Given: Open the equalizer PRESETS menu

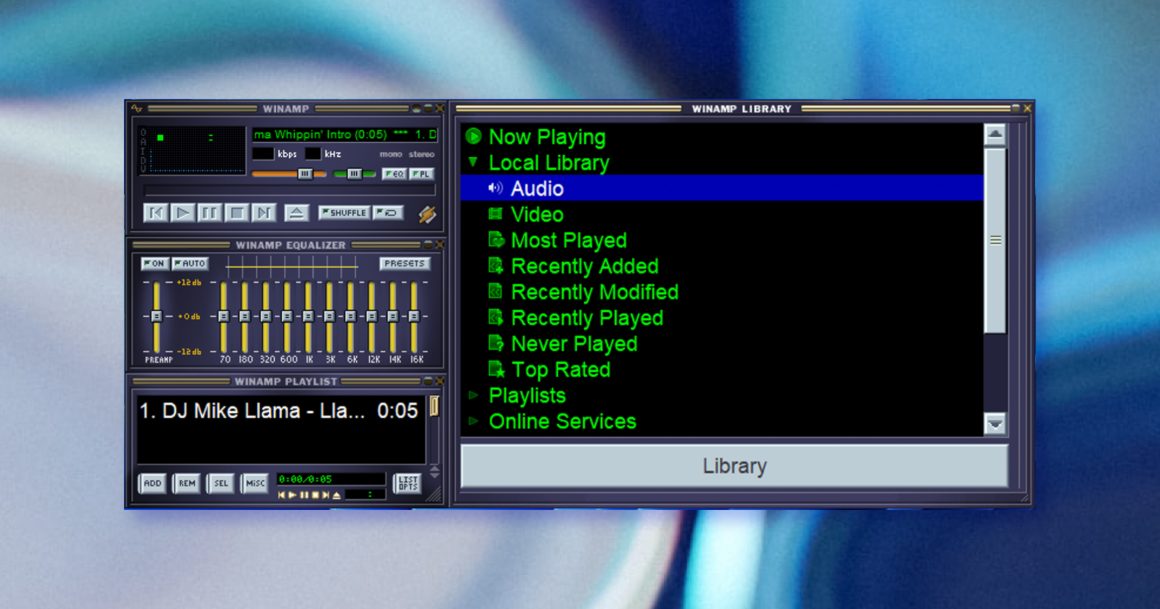Looking at the screenshot, I should pyautogui.click(x=404, y=264).
